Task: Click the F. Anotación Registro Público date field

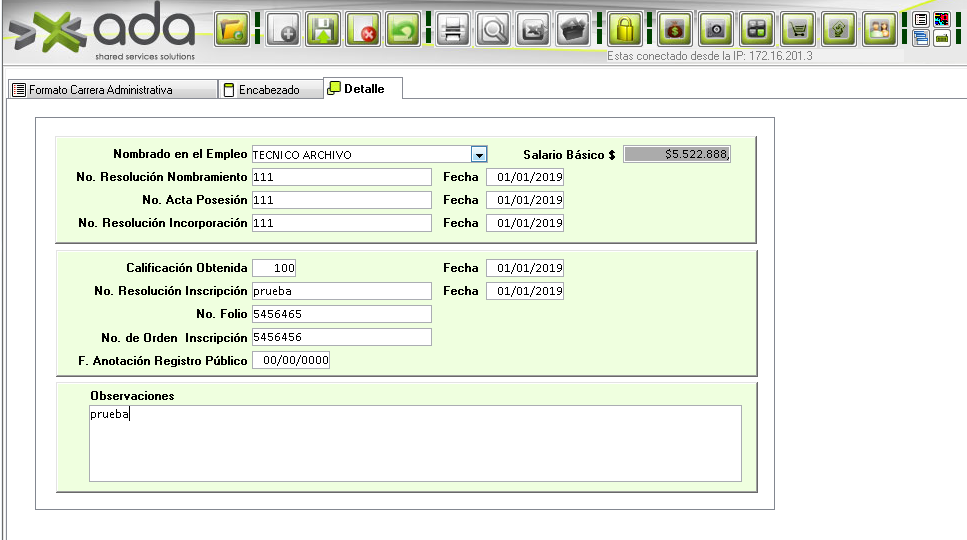Action: (x=291, y=360)
